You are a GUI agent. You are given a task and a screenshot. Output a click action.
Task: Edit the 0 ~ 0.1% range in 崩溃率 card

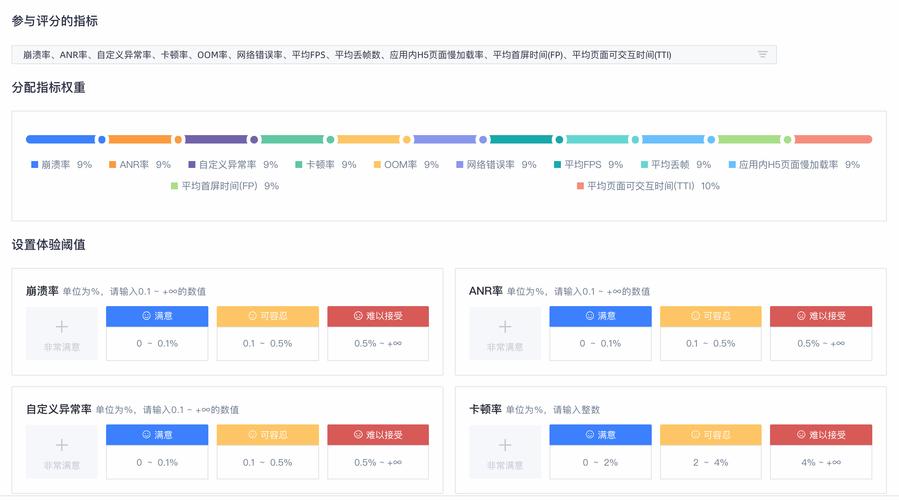pos(157,343)
